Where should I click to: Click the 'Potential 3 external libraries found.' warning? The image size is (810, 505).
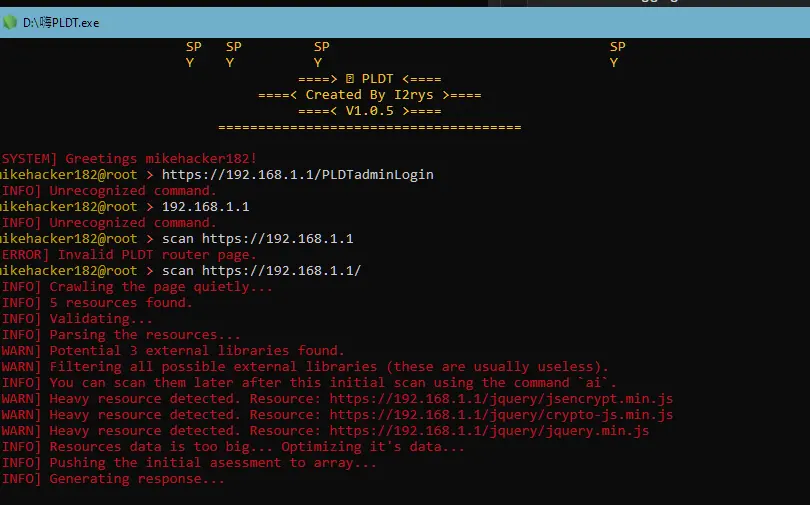[173, 351]
